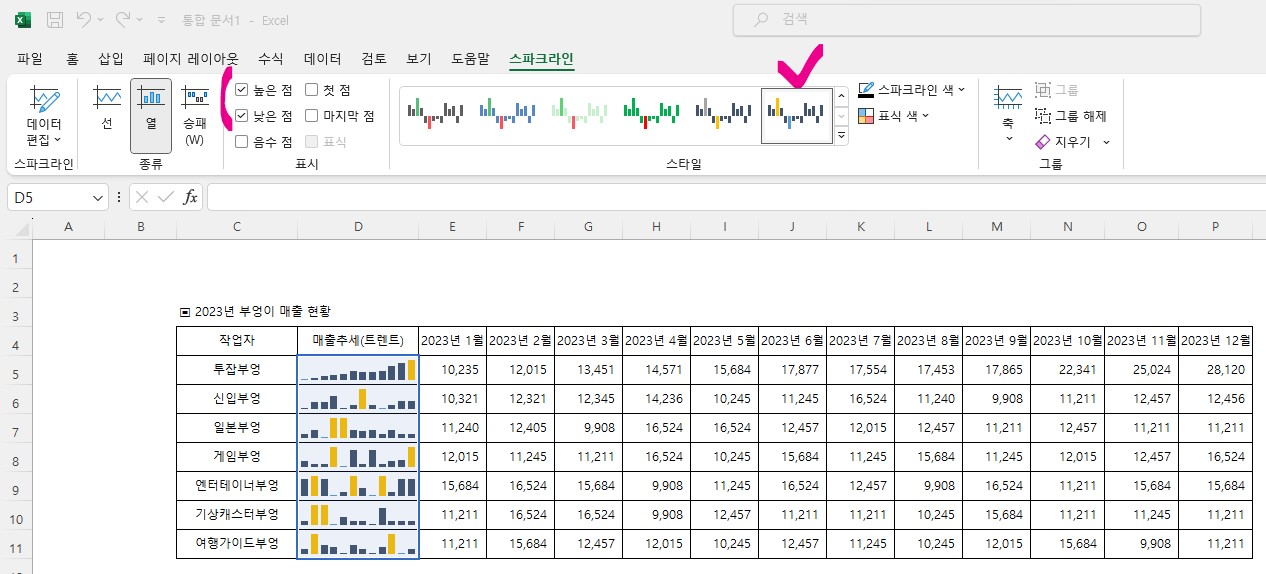Screen dimensions: 1266x574
Task: Enable the 음수 점 checkbox
Action: pos(242,142)
